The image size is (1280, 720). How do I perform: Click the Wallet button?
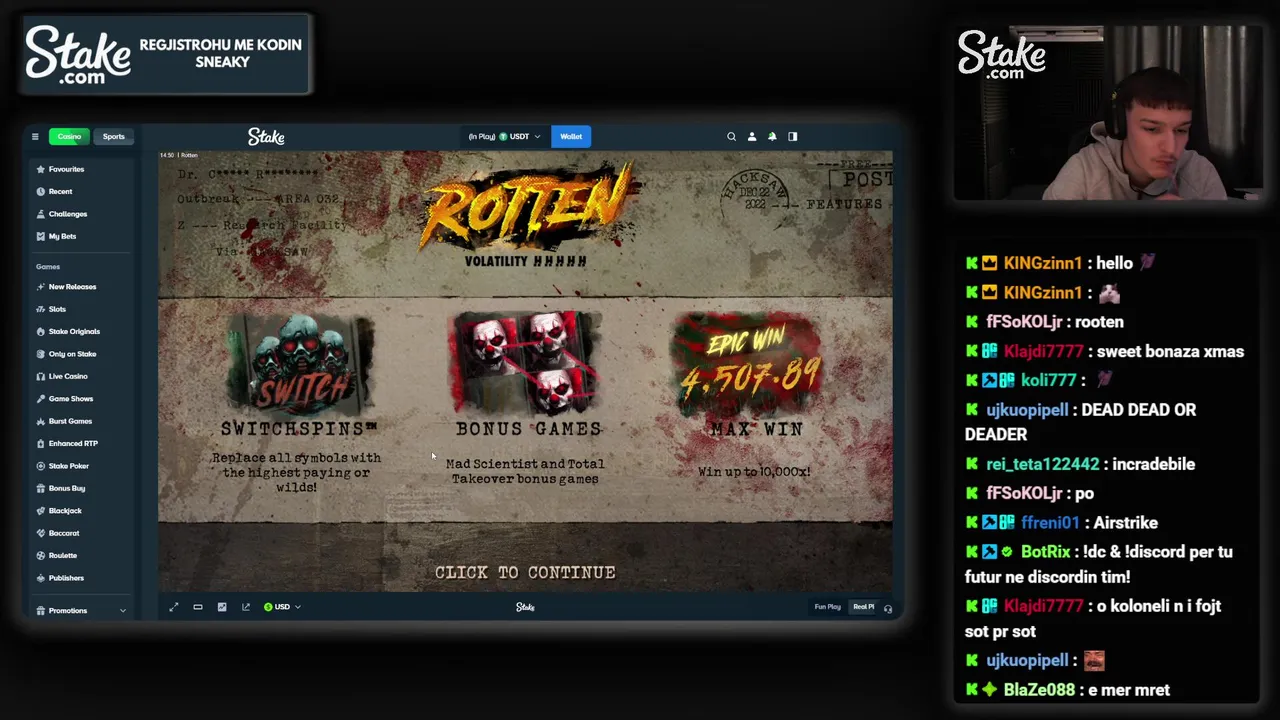571,136
